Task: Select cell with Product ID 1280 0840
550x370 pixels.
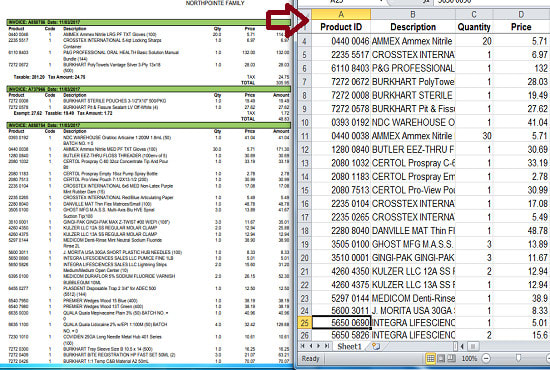Action: [341, 149]
